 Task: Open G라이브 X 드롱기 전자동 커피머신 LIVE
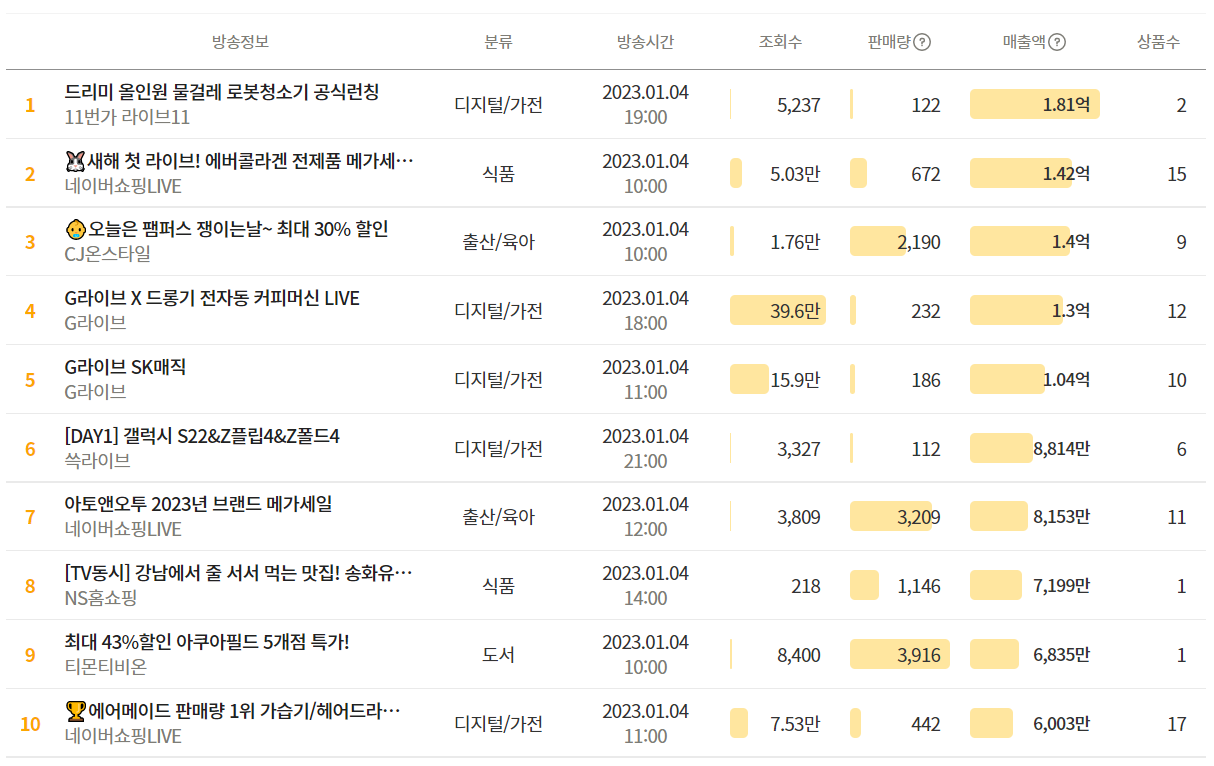212,298
